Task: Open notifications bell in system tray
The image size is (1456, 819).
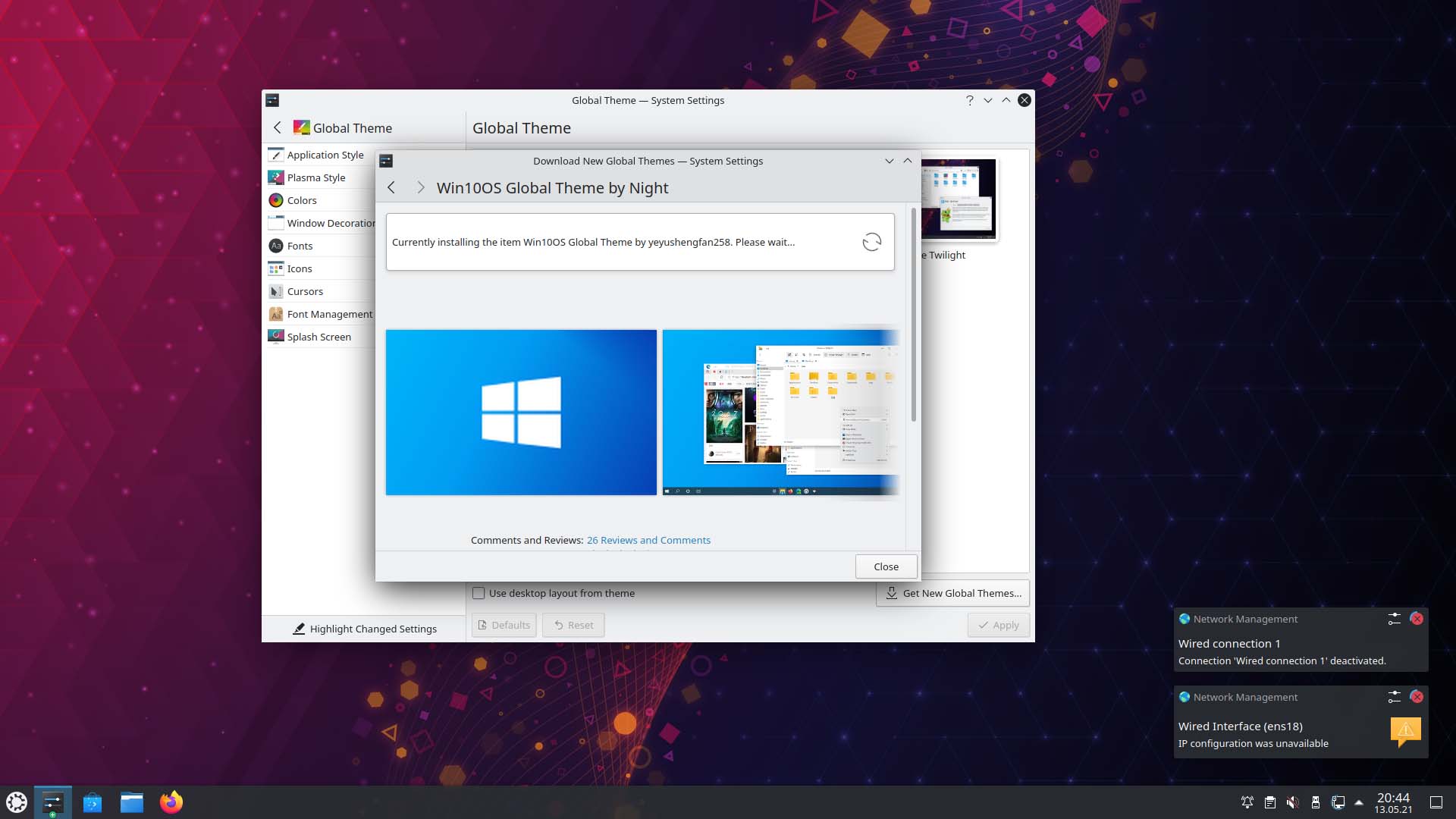Action: 1247,802
